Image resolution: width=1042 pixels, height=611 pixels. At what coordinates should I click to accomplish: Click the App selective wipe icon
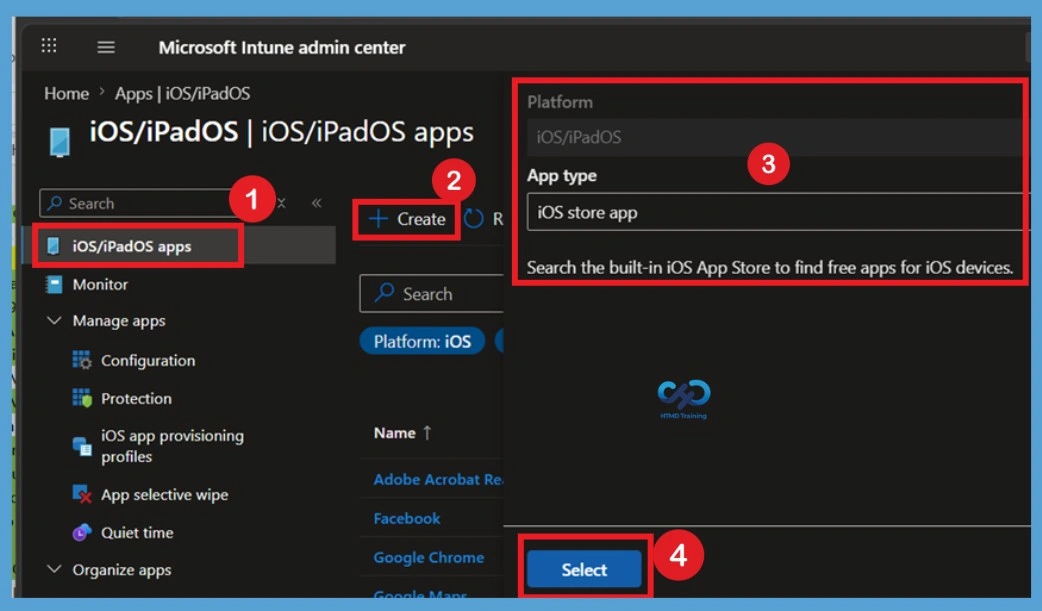click(x=82, y=494)
